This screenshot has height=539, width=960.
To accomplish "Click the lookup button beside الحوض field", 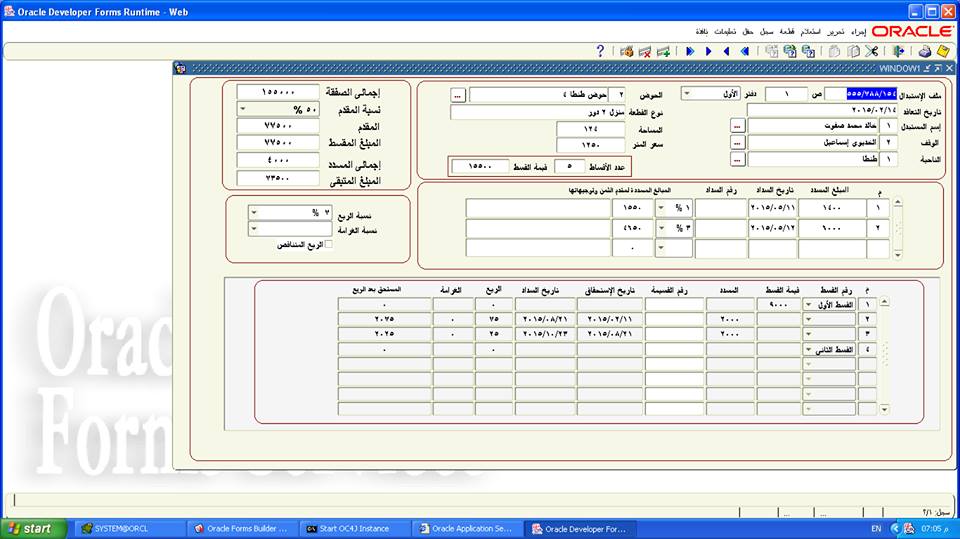I will pos(457,95).
